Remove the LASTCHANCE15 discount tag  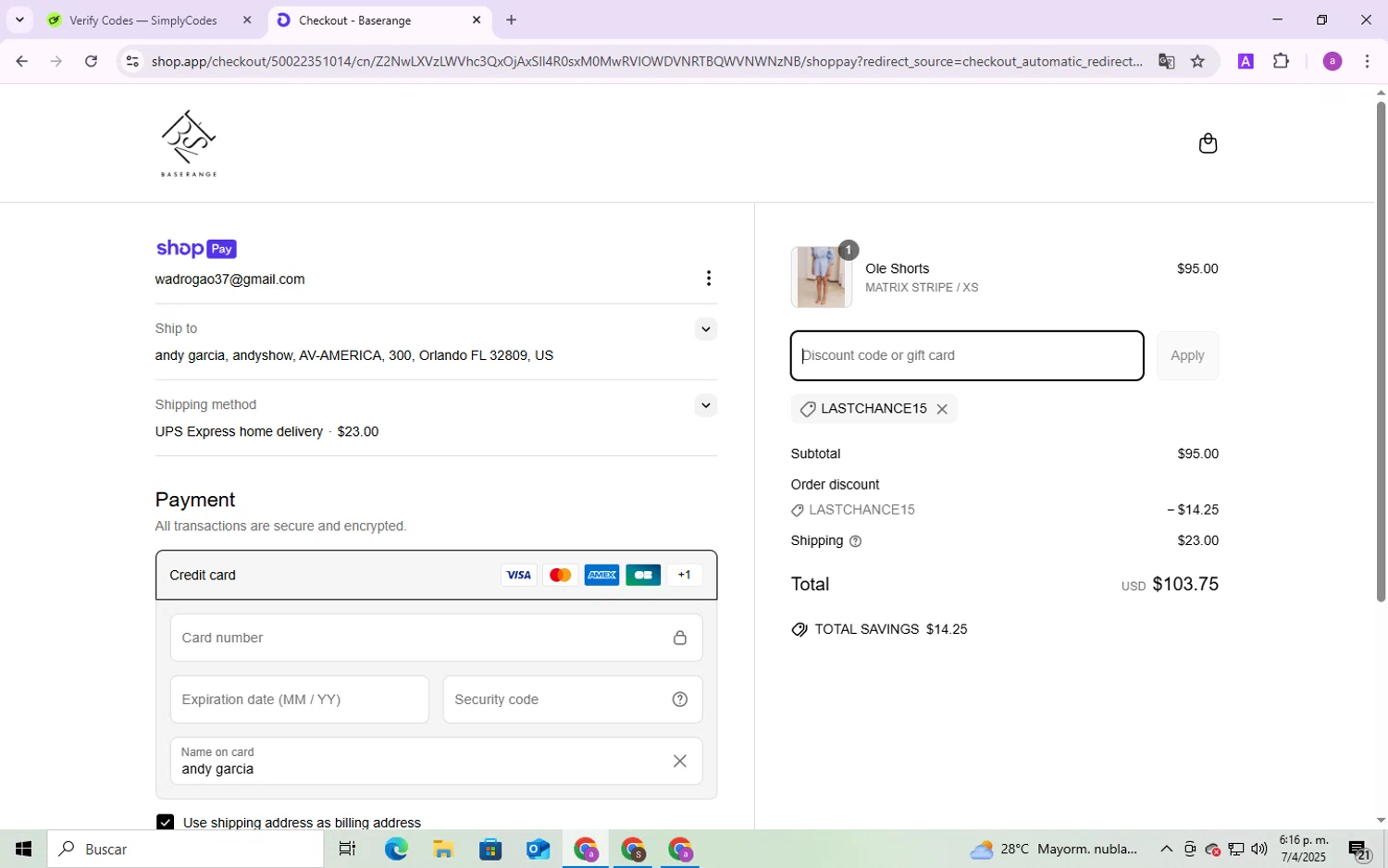(942, 409)
